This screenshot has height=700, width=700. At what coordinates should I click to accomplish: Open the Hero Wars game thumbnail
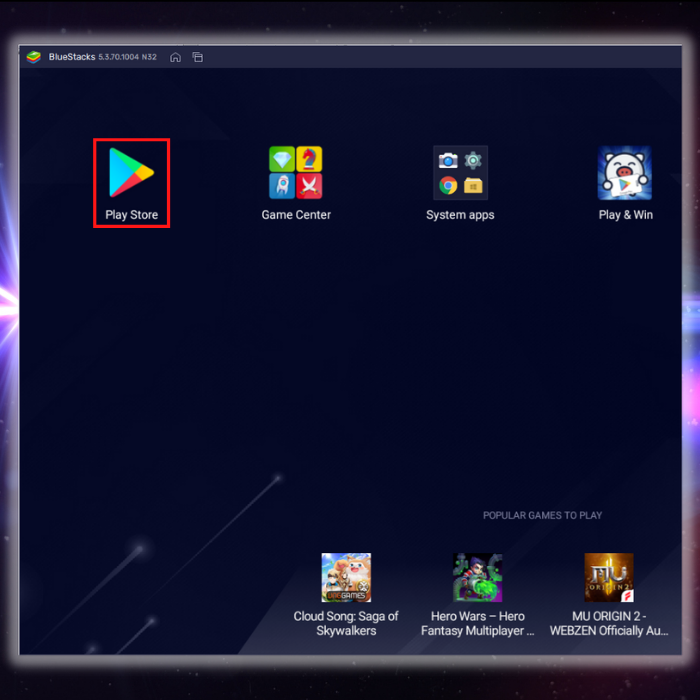477,578
